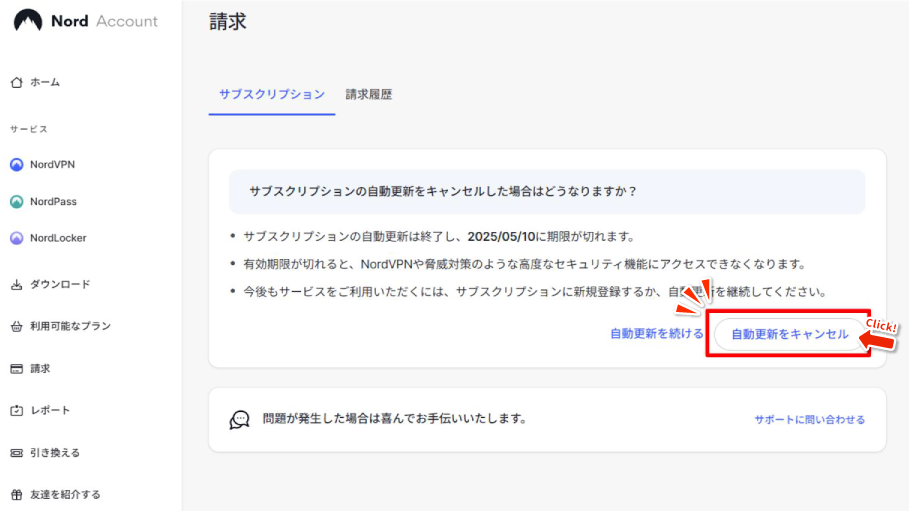Open the 請求履歴 tab
The image size is (909, 511).
pyautogui.click(x=369, y=95)
